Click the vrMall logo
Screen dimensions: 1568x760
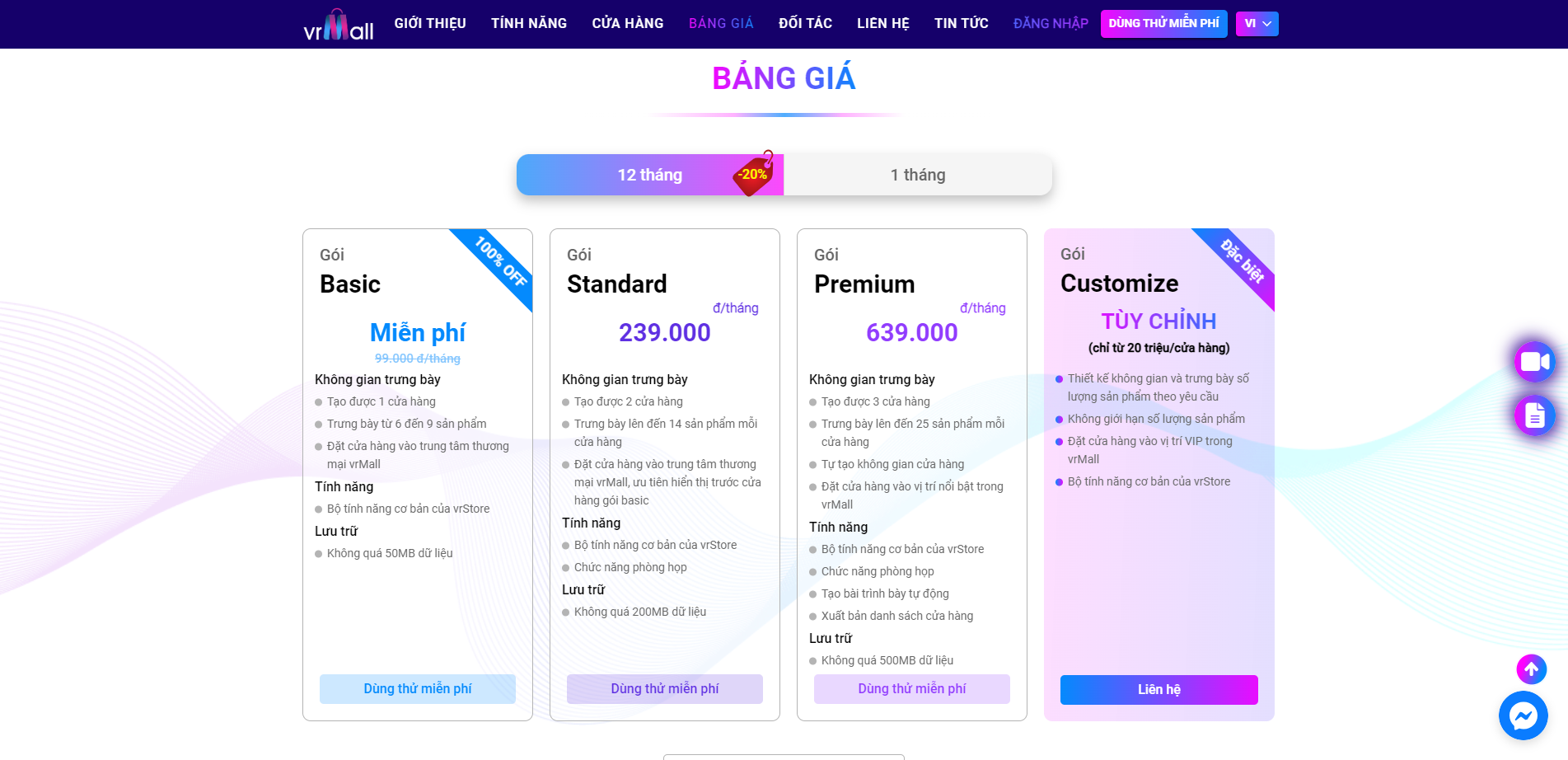(339, 25)
